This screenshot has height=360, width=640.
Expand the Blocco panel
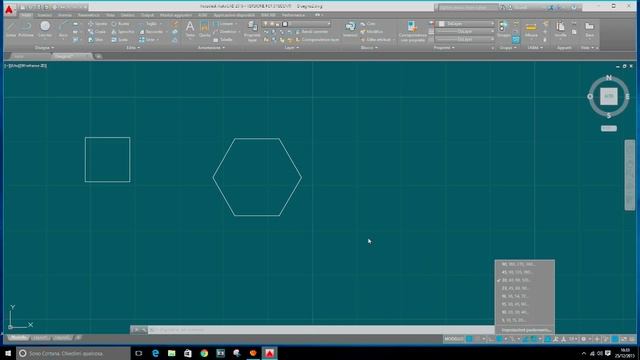point(369,48)
